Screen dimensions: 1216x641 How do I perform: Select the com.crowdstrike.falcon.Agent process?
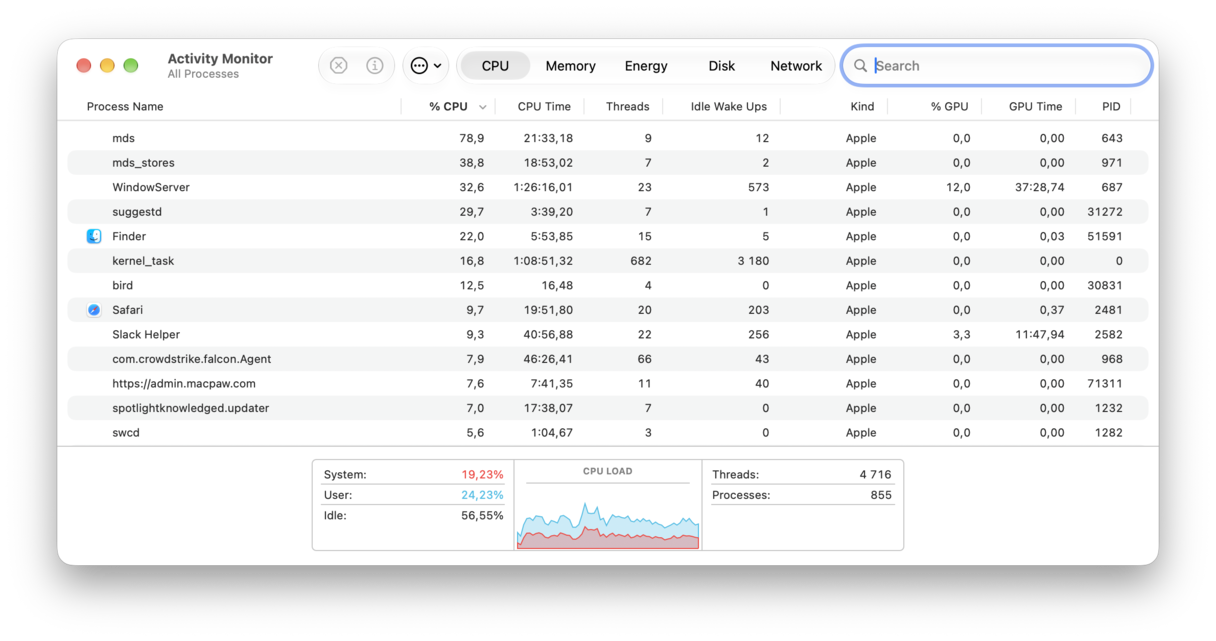point(192,359)
